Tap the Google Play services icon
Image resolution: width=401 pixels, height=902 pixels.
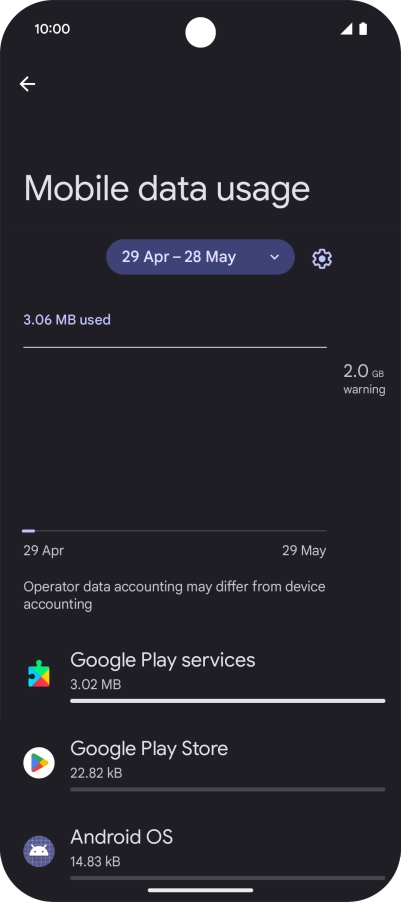39,674
